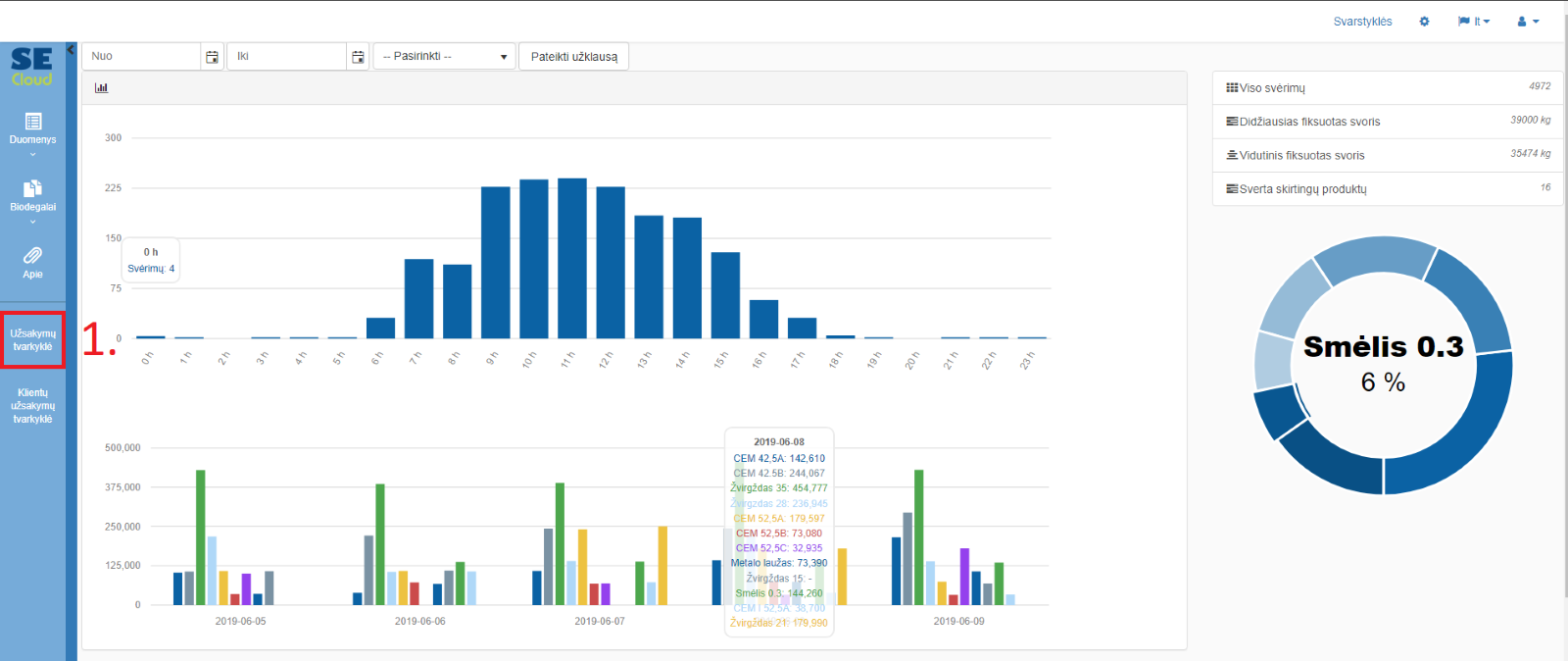Click the Nuo date input field
The width and height of the screenshot is (1568, 661).
[142, 57]
